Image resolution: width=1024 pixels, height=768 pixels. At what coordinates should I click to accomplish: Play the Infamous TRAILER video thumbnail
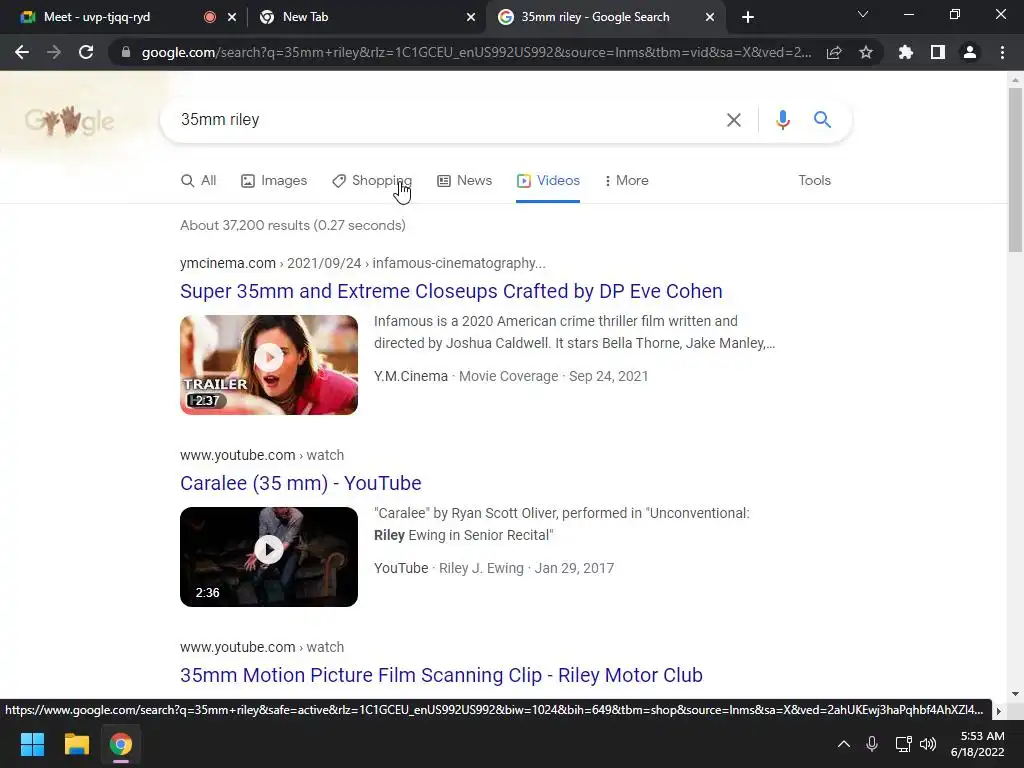269,365
